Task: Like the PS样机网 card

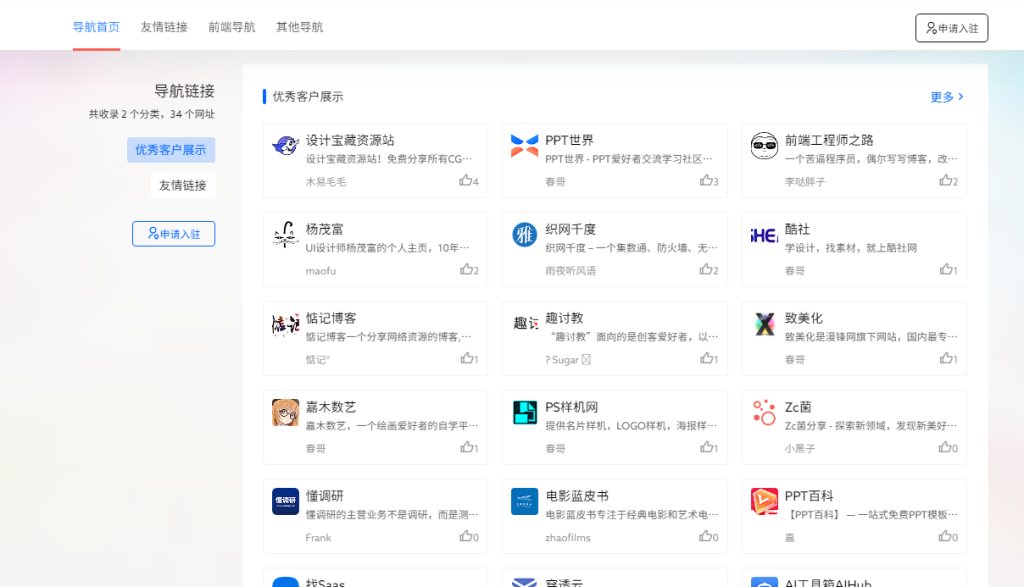Action: click(x=709, y=447)
